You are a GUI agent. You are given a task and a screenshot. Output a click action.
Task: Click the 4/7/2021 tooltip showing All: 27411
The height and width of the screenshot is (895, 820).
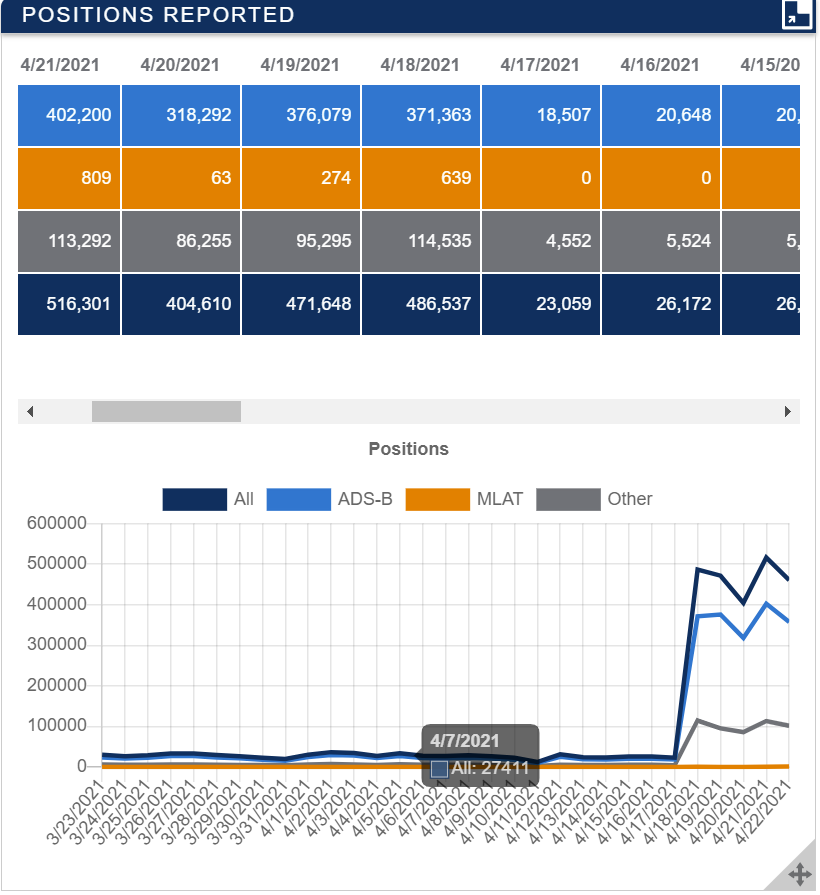click(x=480, y=756)
